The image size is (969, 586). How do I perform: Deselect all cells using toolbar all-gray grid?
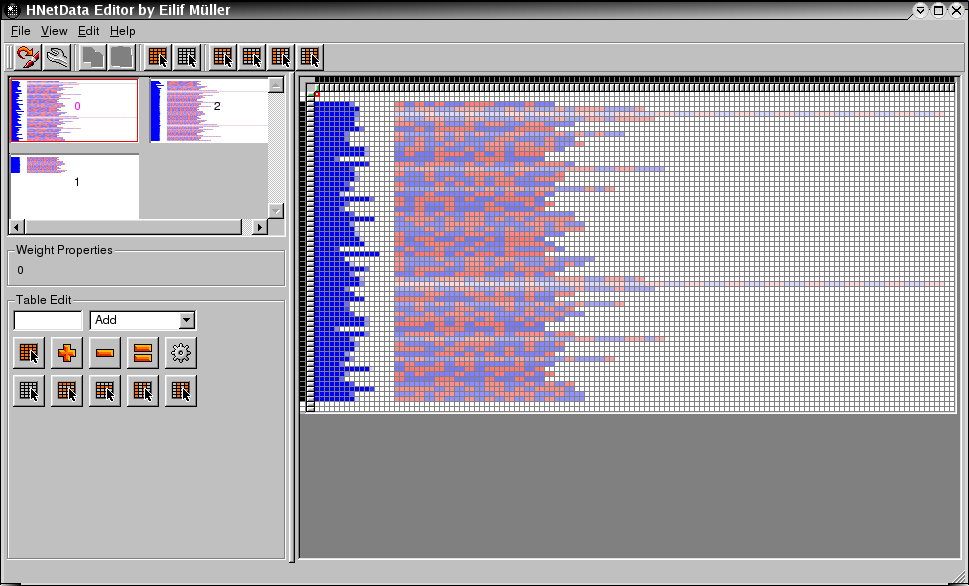click(187, 57)
